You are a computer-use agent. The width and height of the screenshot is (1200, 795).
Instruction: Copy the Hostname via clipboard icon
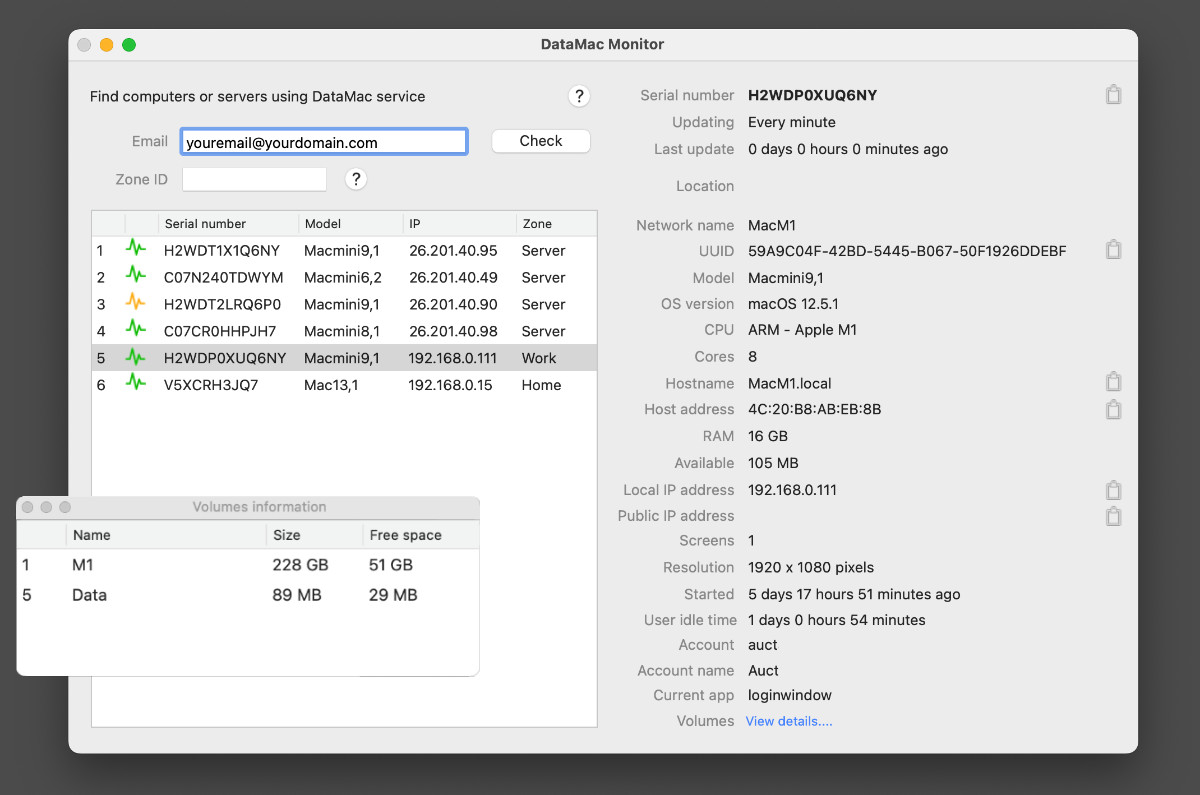(1113, 382)
